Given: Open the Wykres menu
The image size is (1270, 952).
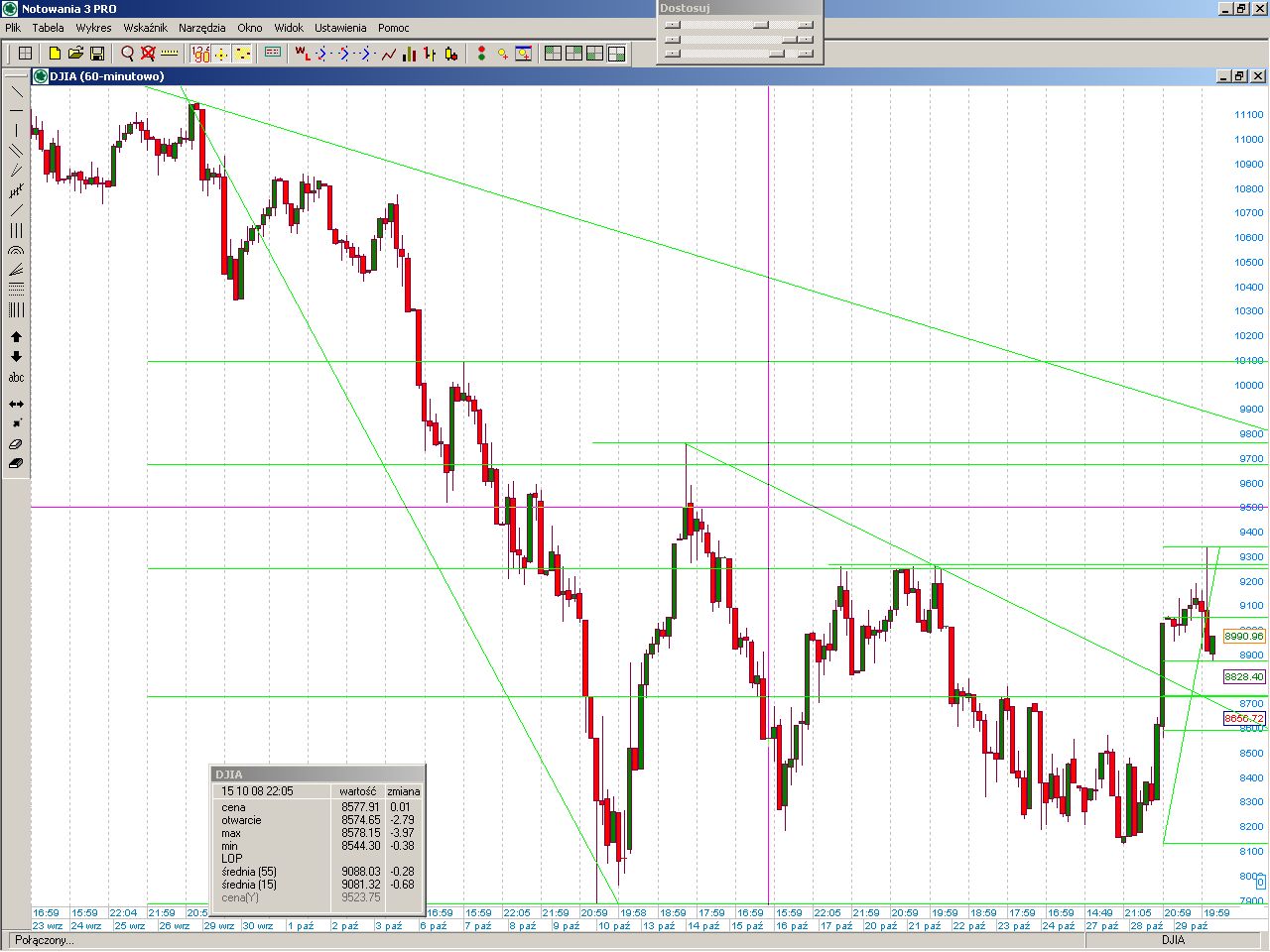Looking at the screenshot, I should 93,28.
